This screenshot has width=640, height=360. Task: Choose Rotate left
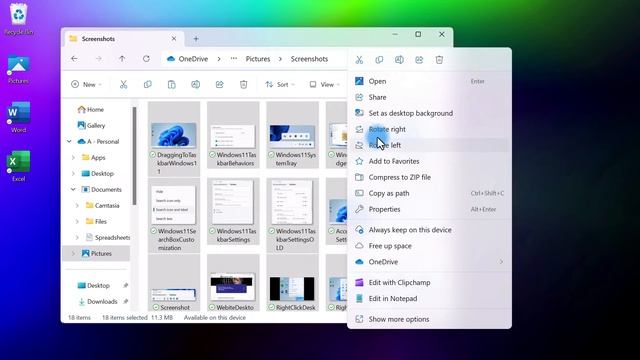tap(429, 145)
